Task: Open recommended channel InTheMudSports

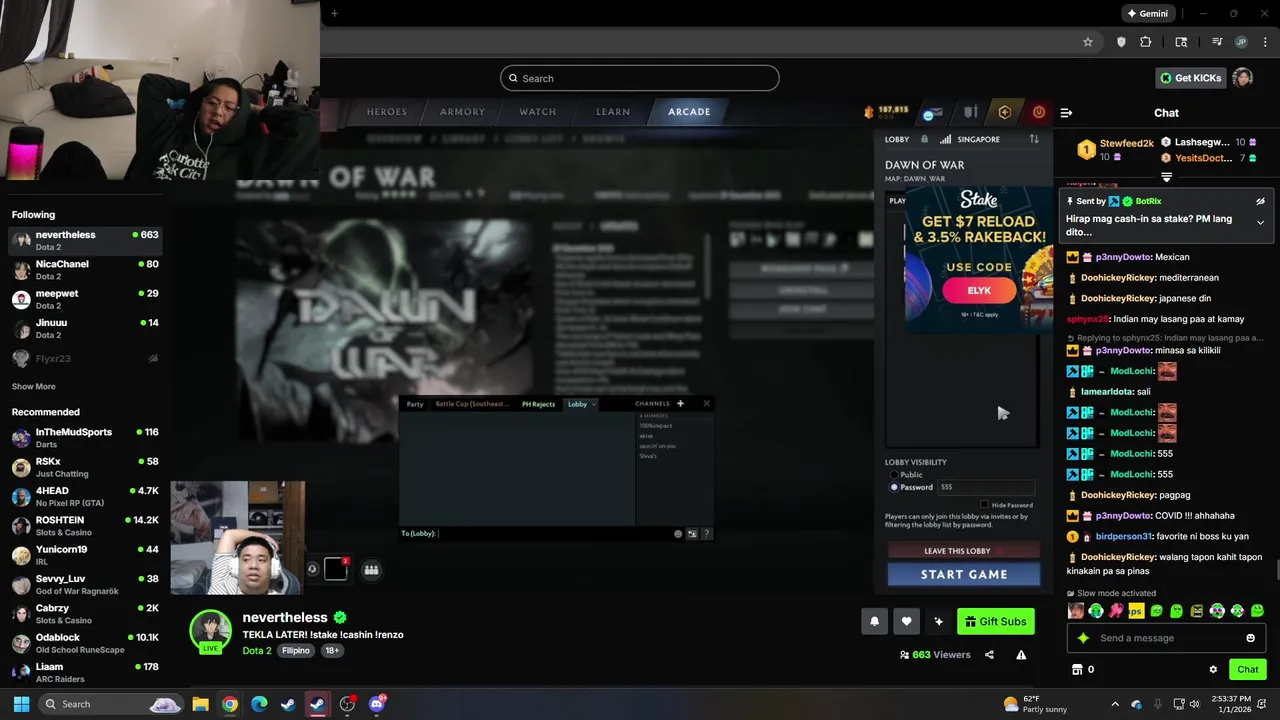Action: (x=85, y=438)
